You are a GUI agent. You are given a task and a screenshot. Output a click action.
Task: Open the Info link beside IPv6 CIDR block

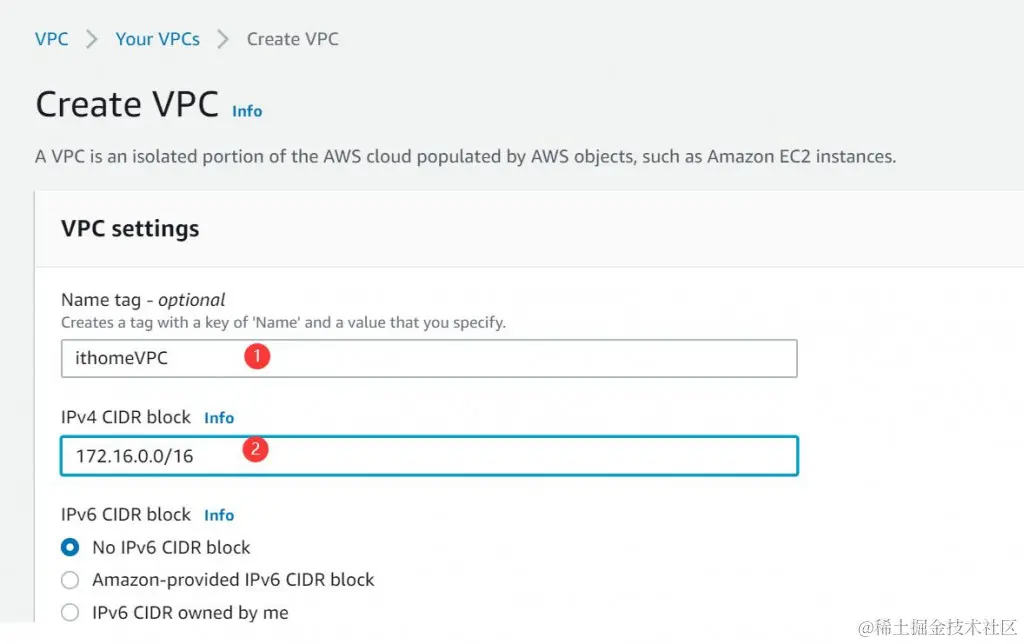click(218, 514)
